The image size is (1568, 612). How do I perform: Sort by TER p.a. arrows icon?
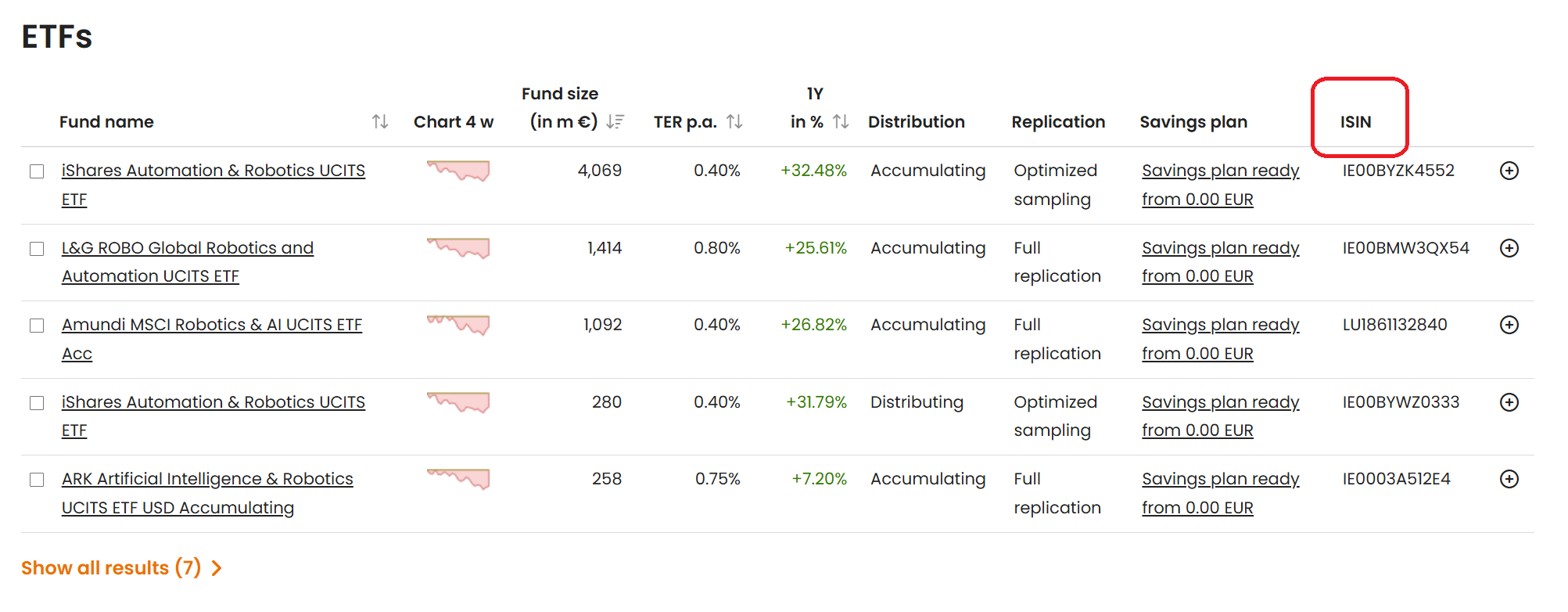pos(734,121)
